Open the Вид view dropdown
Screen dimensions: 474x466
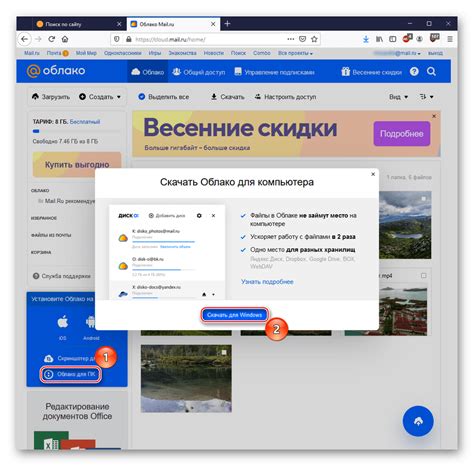pyautogui.click(x=398, y=97)
